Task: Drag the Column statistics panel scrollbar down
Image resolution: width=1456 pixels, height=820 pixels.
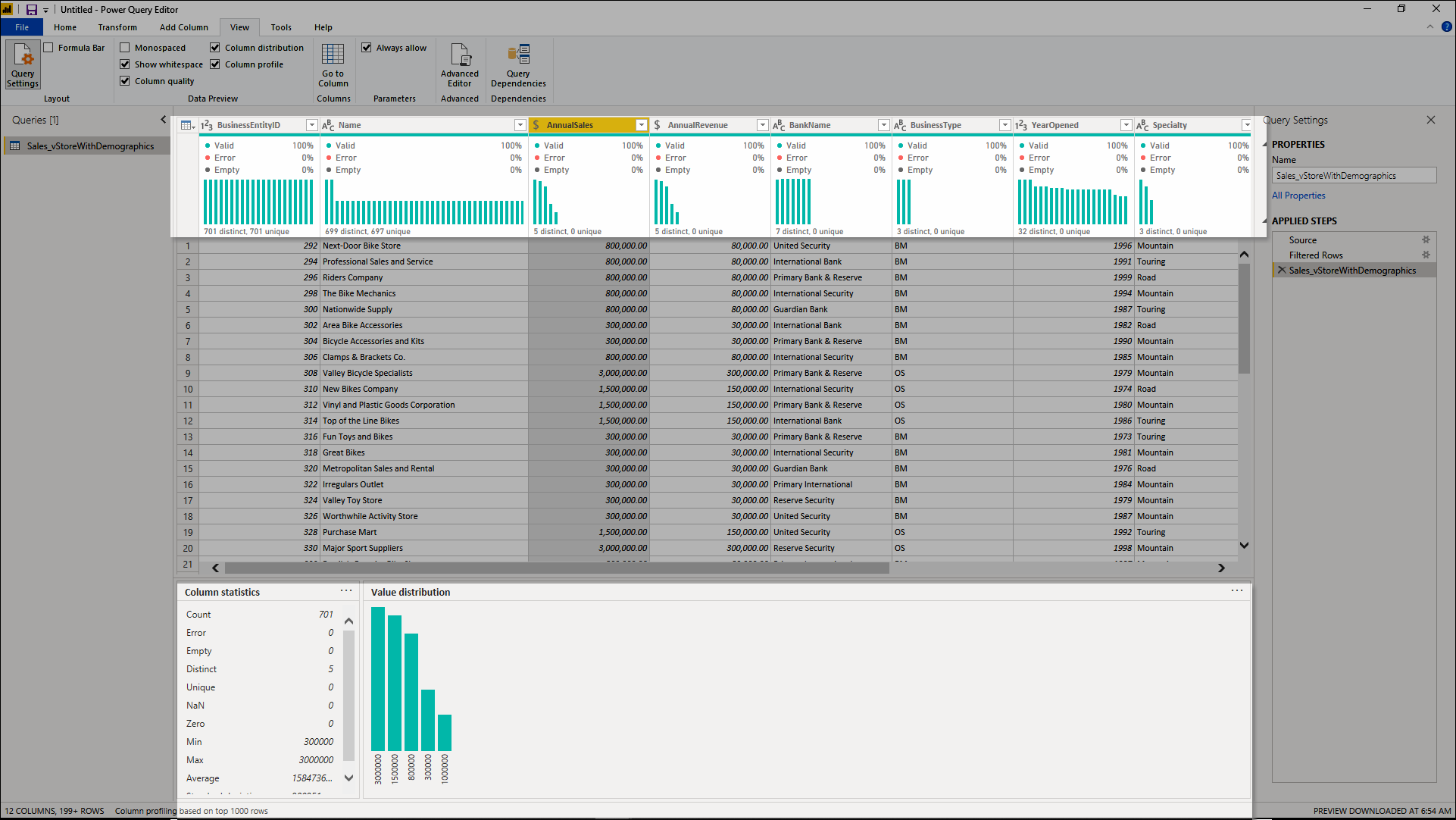Action: pyautogui.click(x=349, y=781)
